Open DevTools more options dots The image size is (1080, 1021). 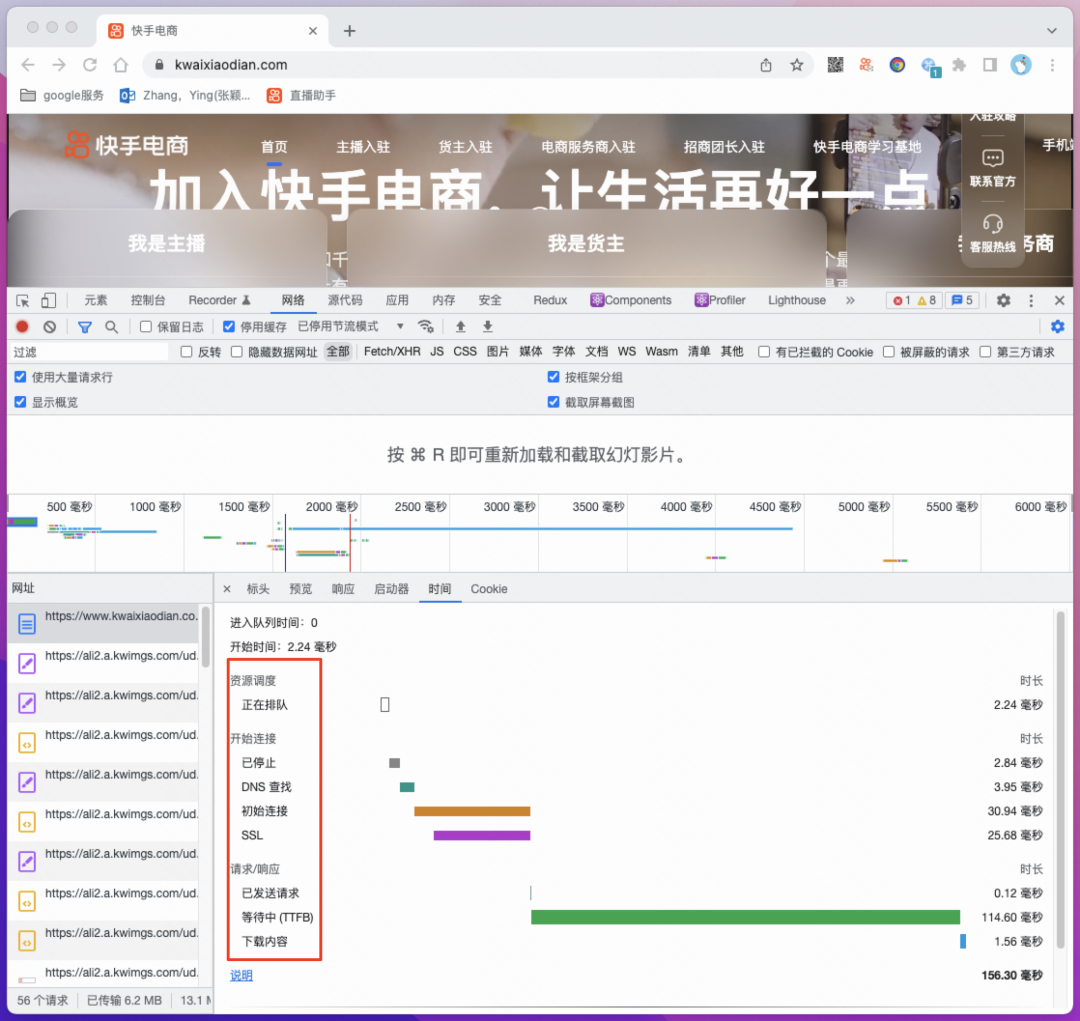point(1031,300)
